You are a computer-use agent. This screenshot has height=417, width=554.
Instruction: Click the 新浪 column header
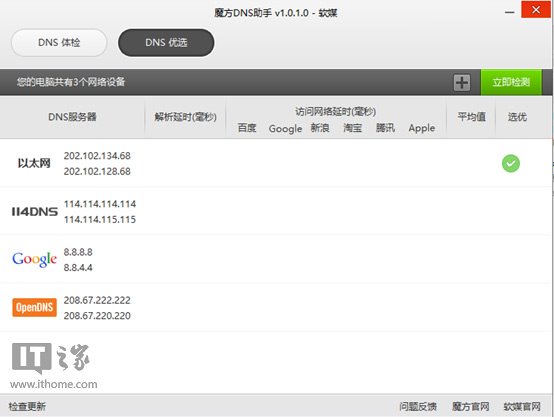[320, 128]
